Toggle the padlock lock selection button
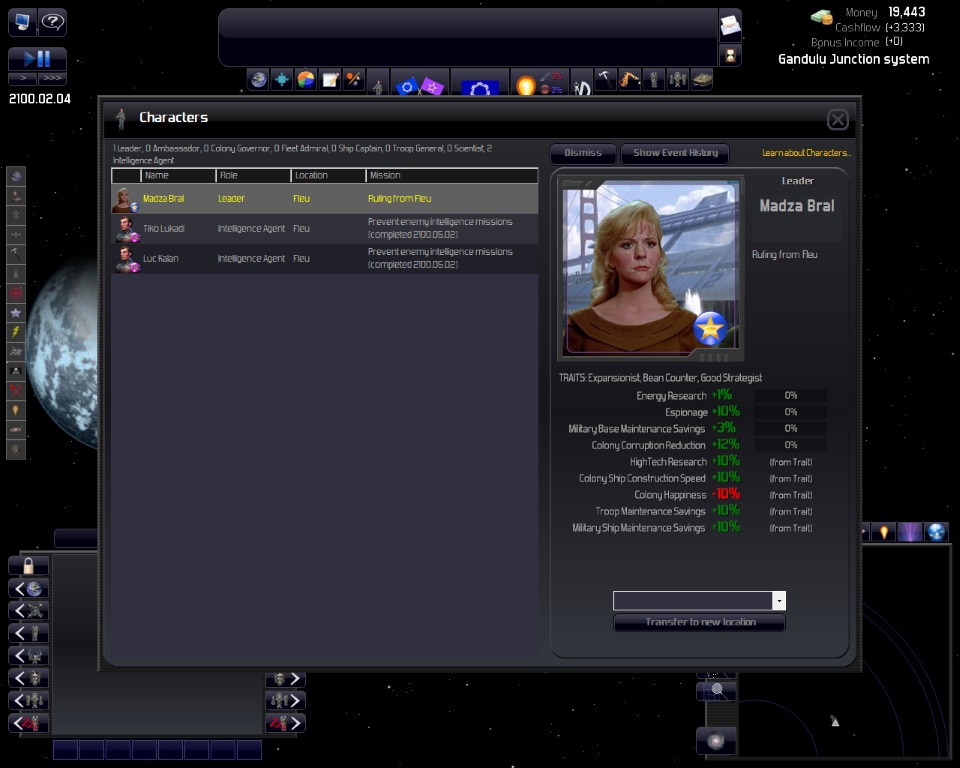 28,566
